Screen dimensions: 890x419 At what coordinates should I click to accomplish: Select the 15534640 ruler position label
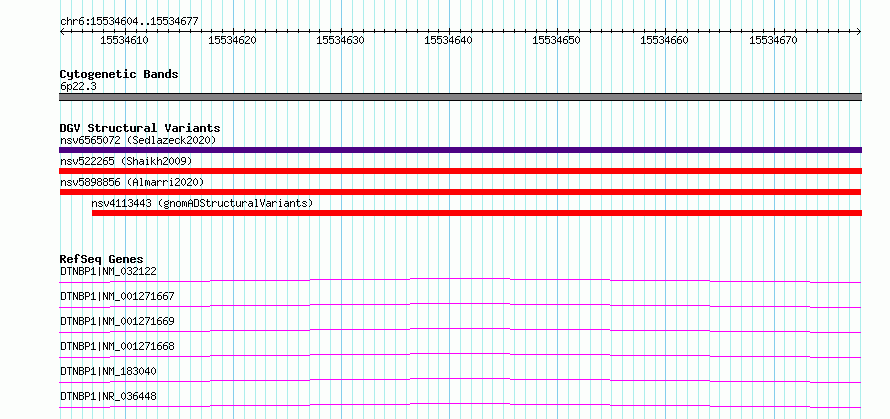click(x=449, y=40)
